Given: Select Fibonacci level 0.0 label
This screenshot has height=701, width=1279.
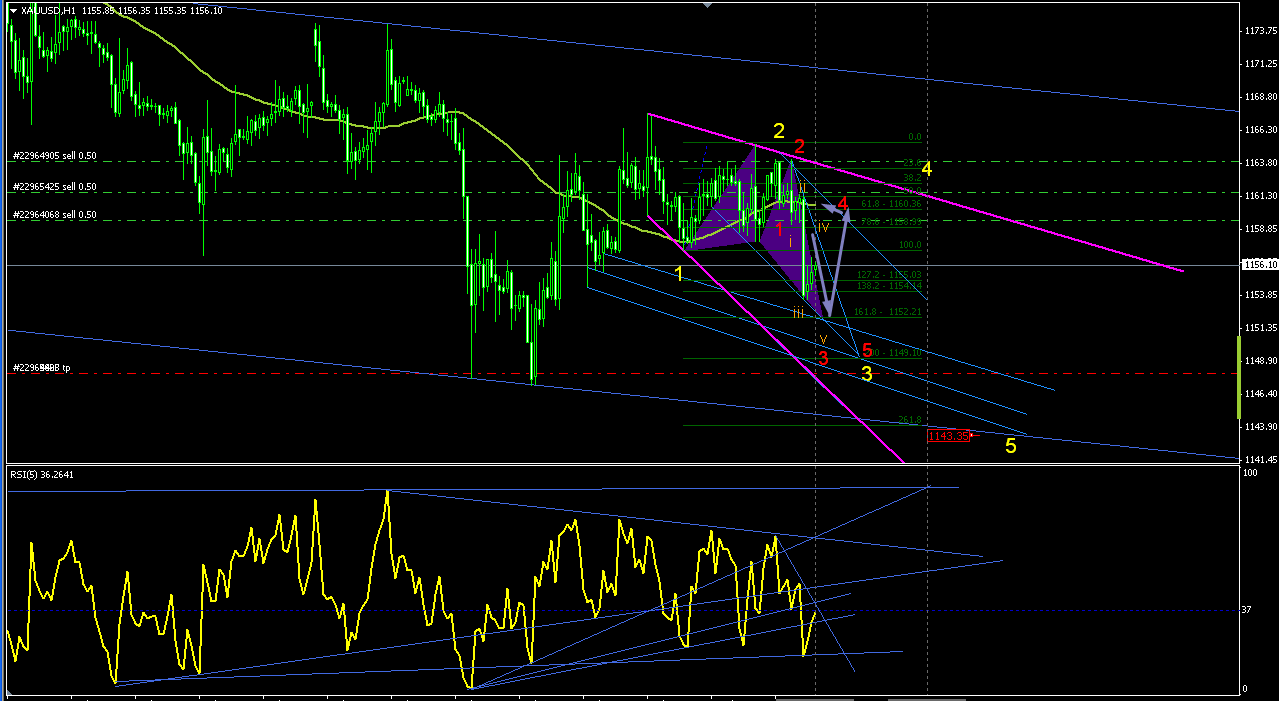Looking at the screenshot, I should (x=914, y=137).
